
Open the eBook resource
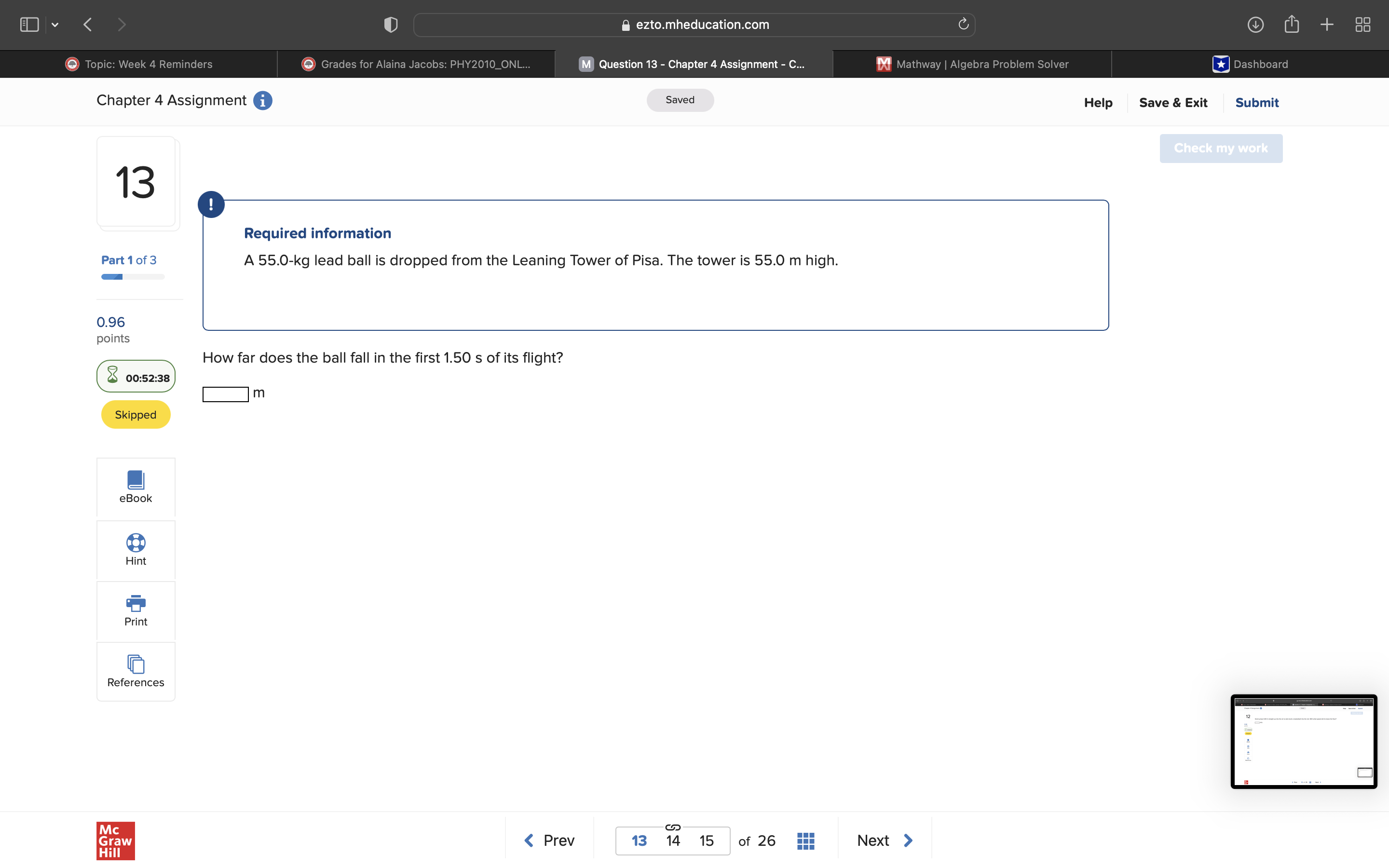click(136, 487)
